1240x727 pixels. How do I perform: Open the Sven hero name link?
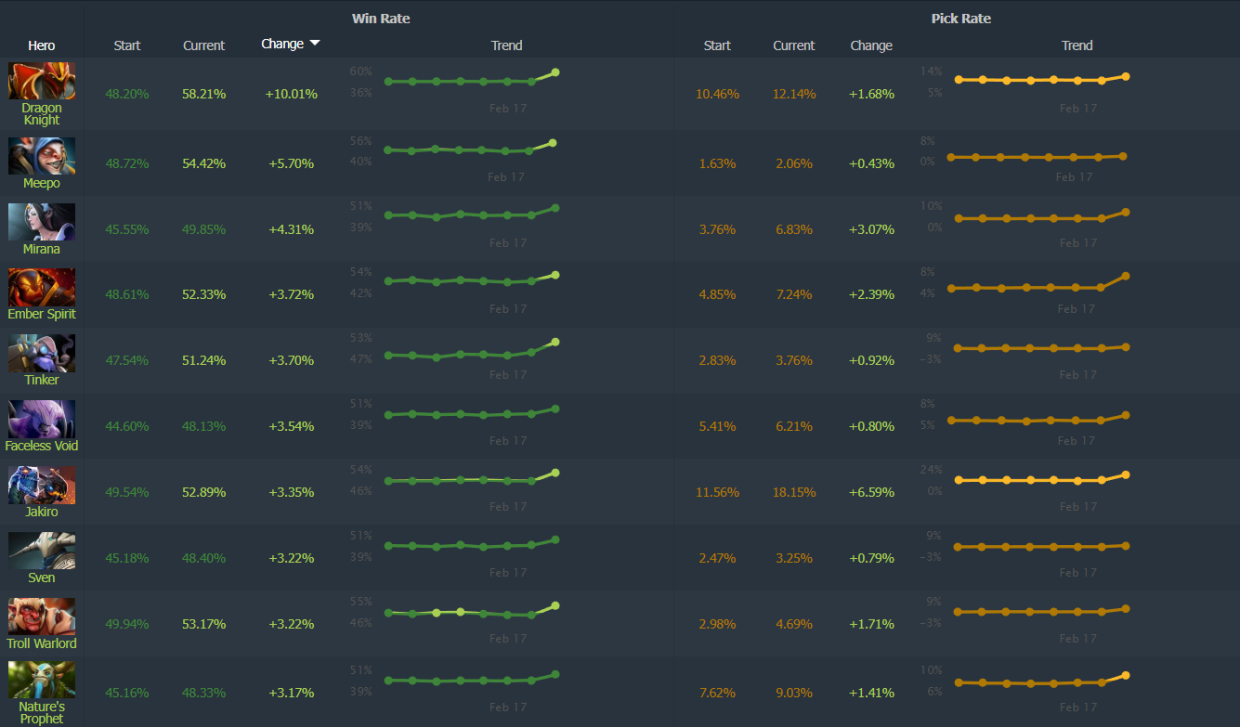pos(41,578)
